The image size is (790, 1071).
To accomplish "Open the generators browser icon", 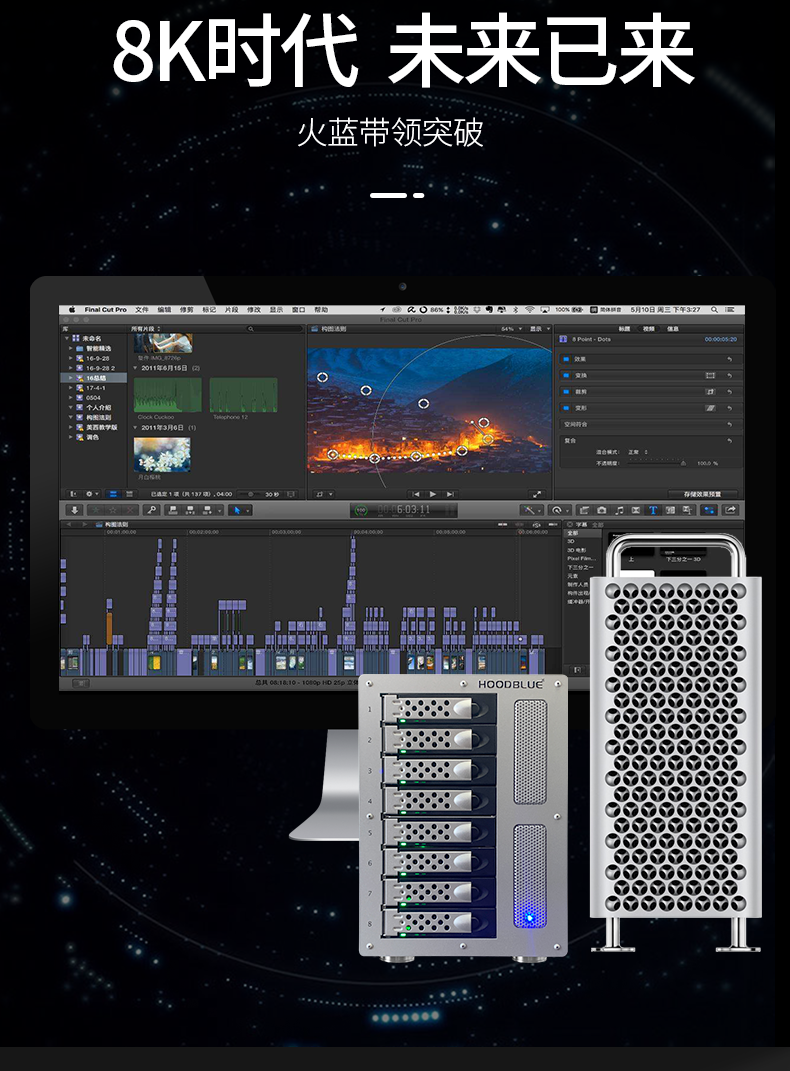I will [671, 510].
